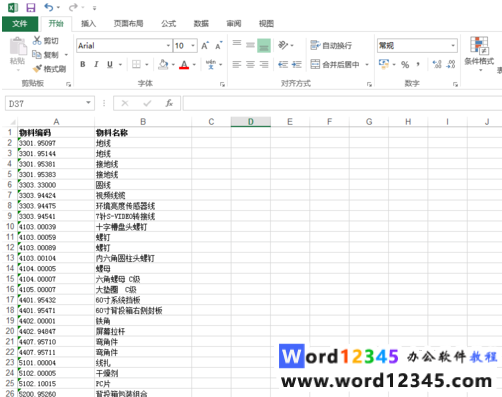Click the fx insert function icon
This screenshot has width=502, height=397.
(169, 103)
